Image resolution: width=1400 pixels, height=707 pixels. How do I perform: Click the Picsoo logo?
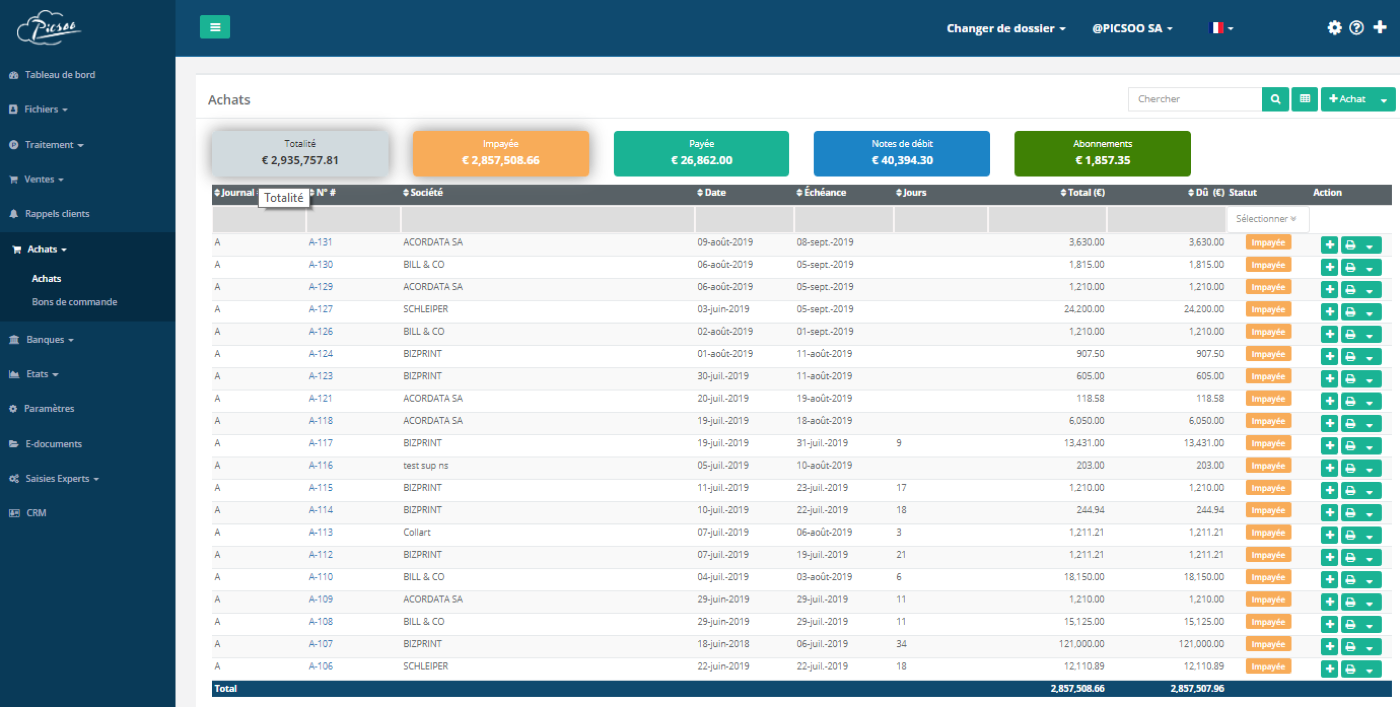(x=49, y=28)
